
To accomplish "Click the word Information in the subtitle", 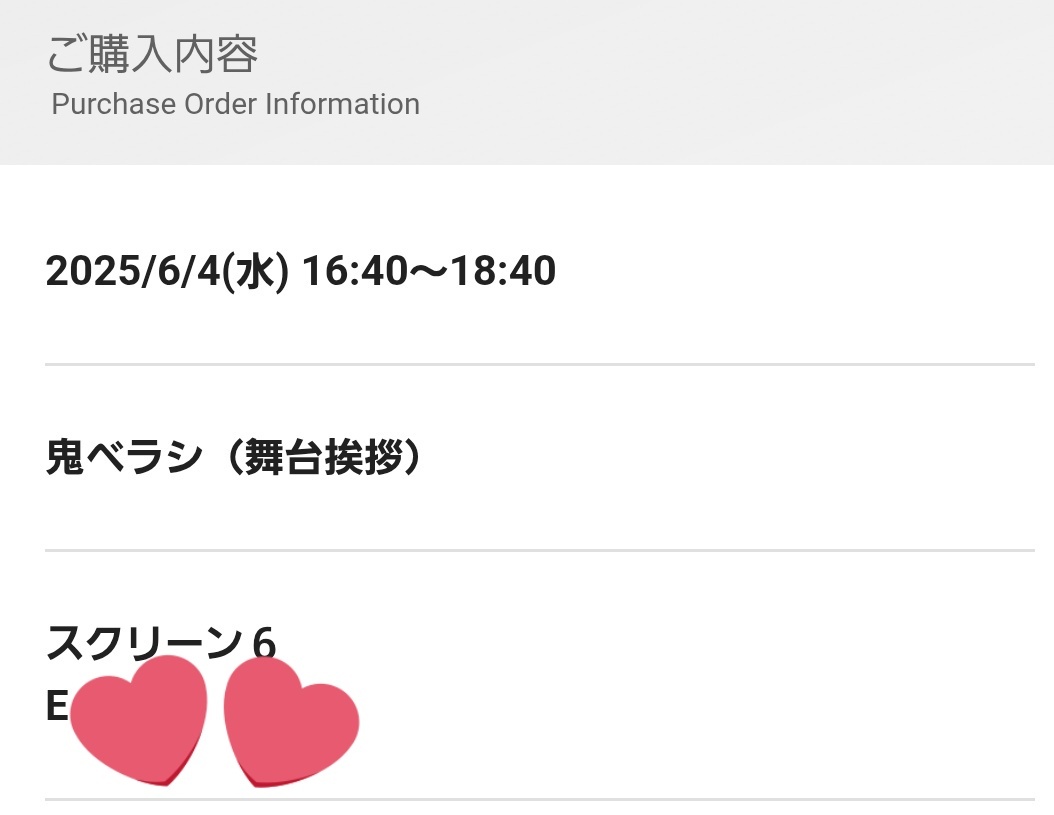I will [342, 104].
